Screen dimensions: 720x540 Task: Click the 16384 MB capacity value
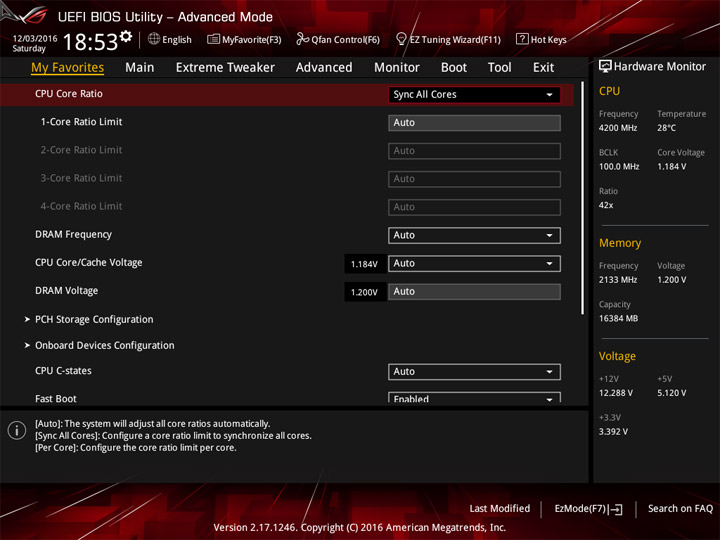click(x=618, y=318)
